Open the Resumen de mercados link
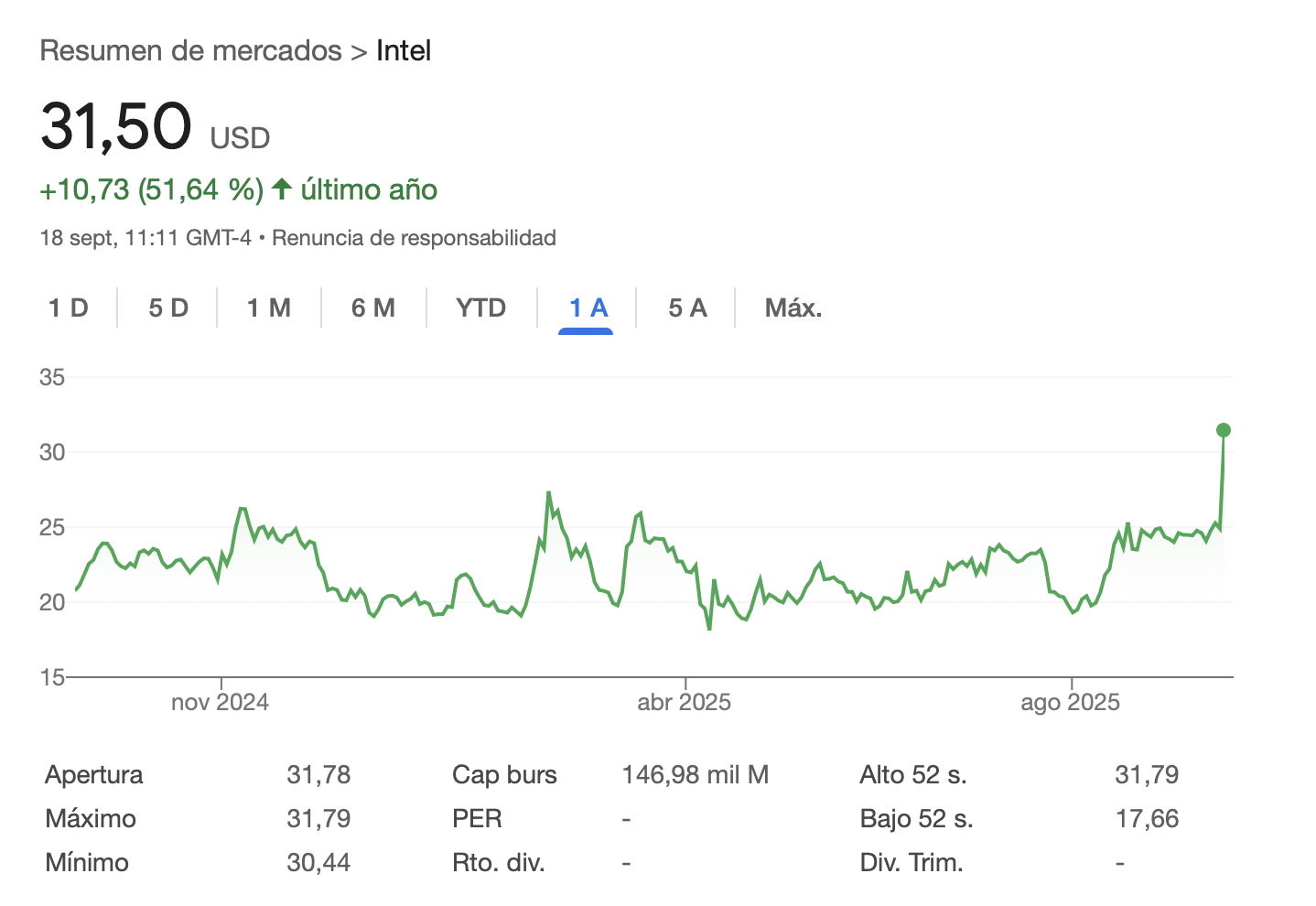This screenshot has height=906, width=1316. tap(190, 50)
